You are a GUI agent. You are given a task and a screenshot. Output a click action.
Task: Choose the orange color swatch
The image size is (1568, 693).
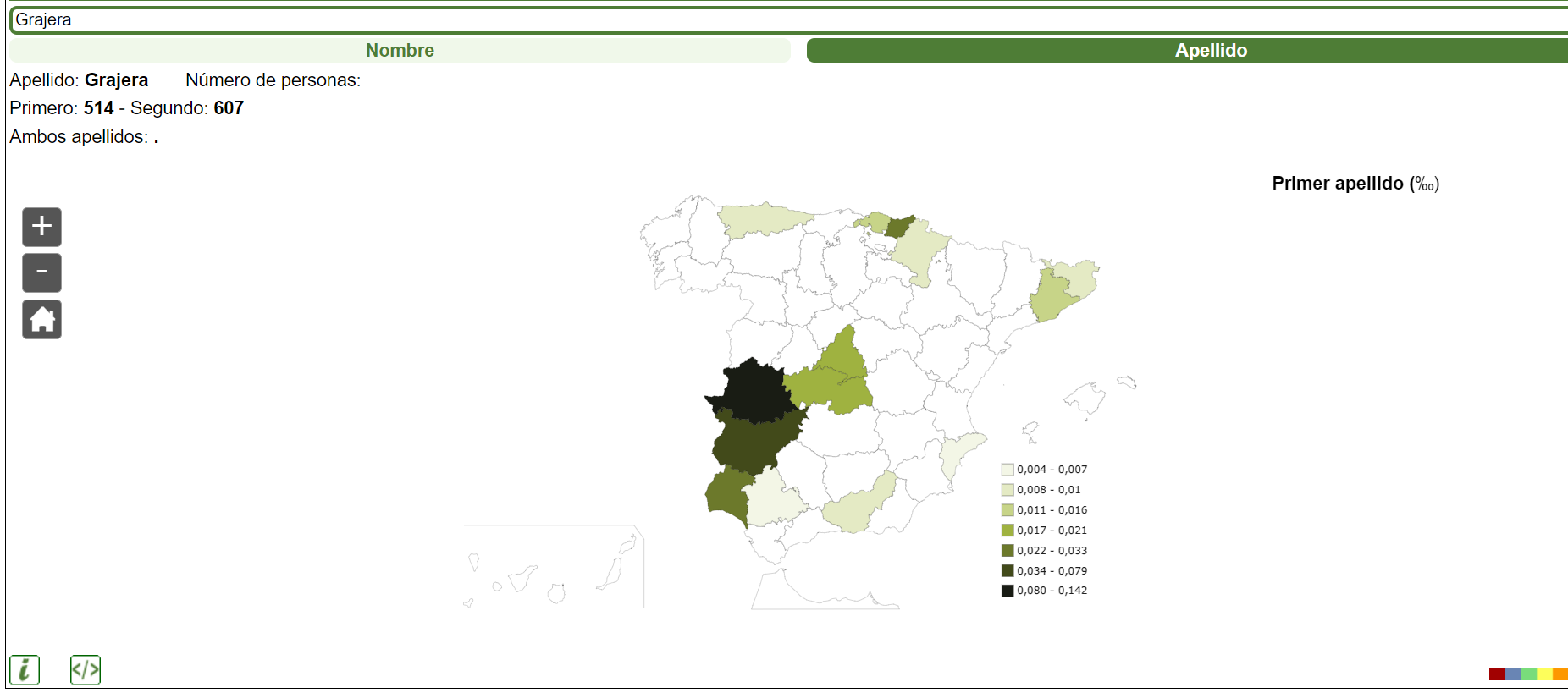coord(1560,674)
